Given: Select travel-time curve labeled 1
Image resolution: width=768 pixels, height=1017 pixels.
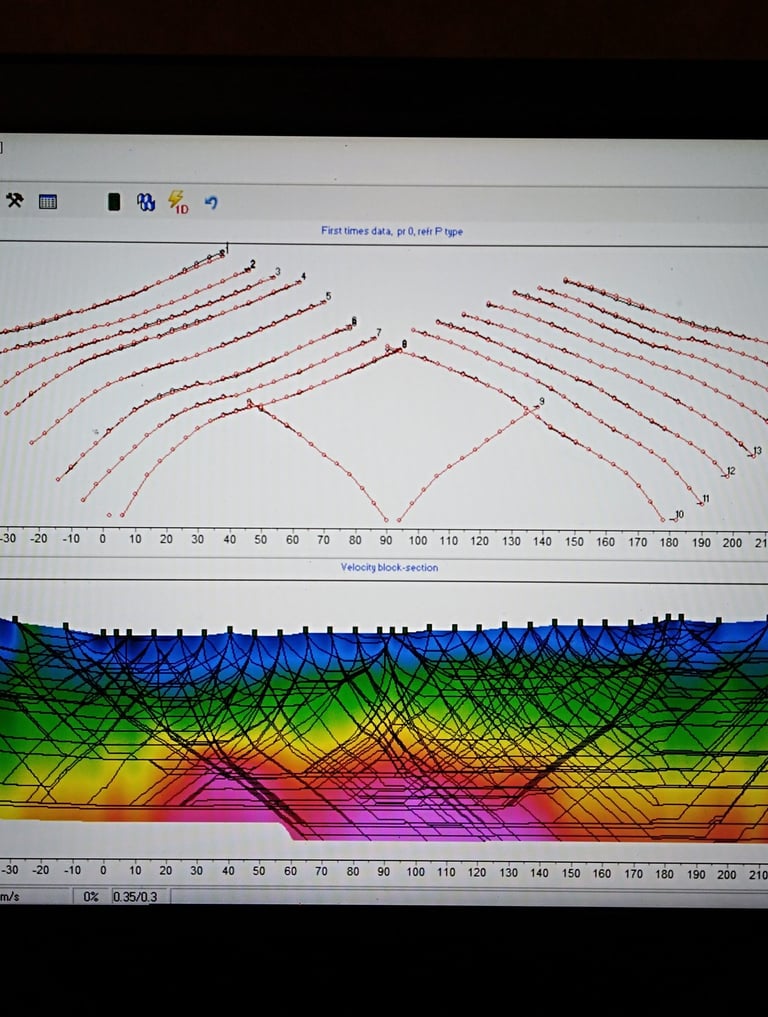Looking at the screenshot, I should (x=226, y=247).
